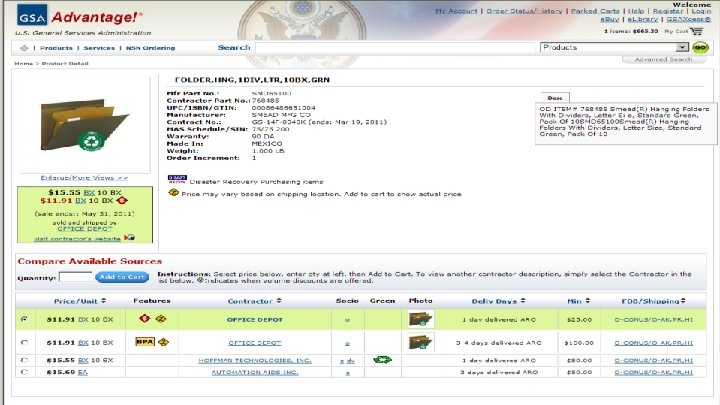
Task: Open FOB shipping link in Hoffman Technologies row
Action: click(x=653, y=360)
